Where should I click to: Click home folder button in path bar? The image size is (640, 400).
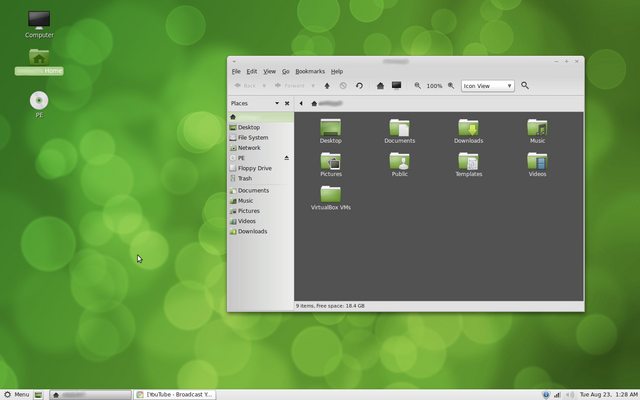click(326, 103)
